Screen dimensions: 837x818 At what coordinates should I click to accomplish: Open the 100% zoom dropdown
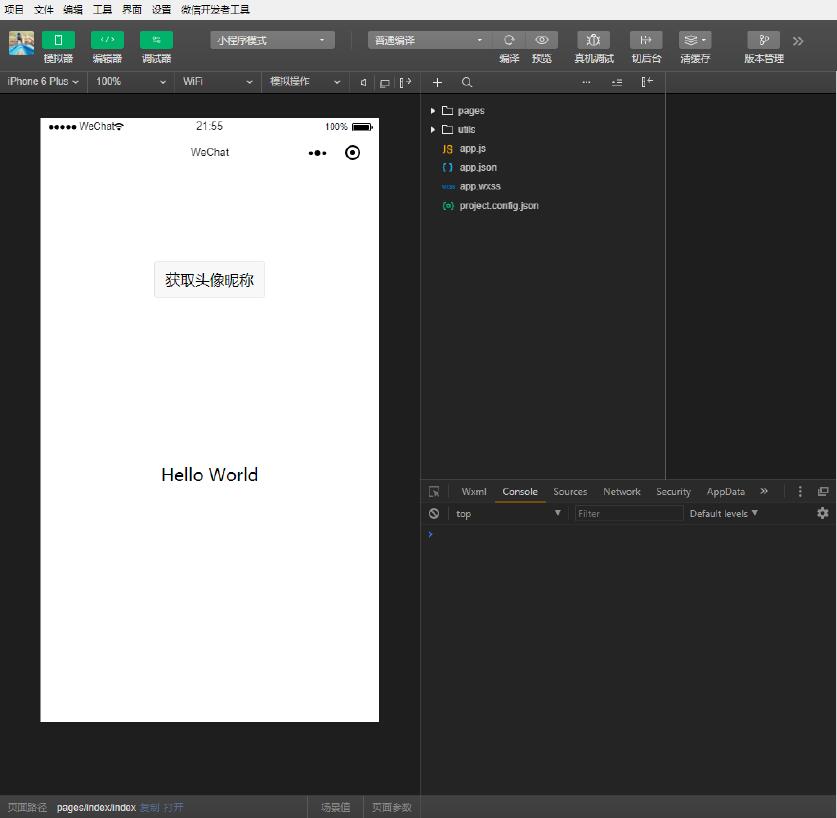pyautogui.click(x=131, y=82)
